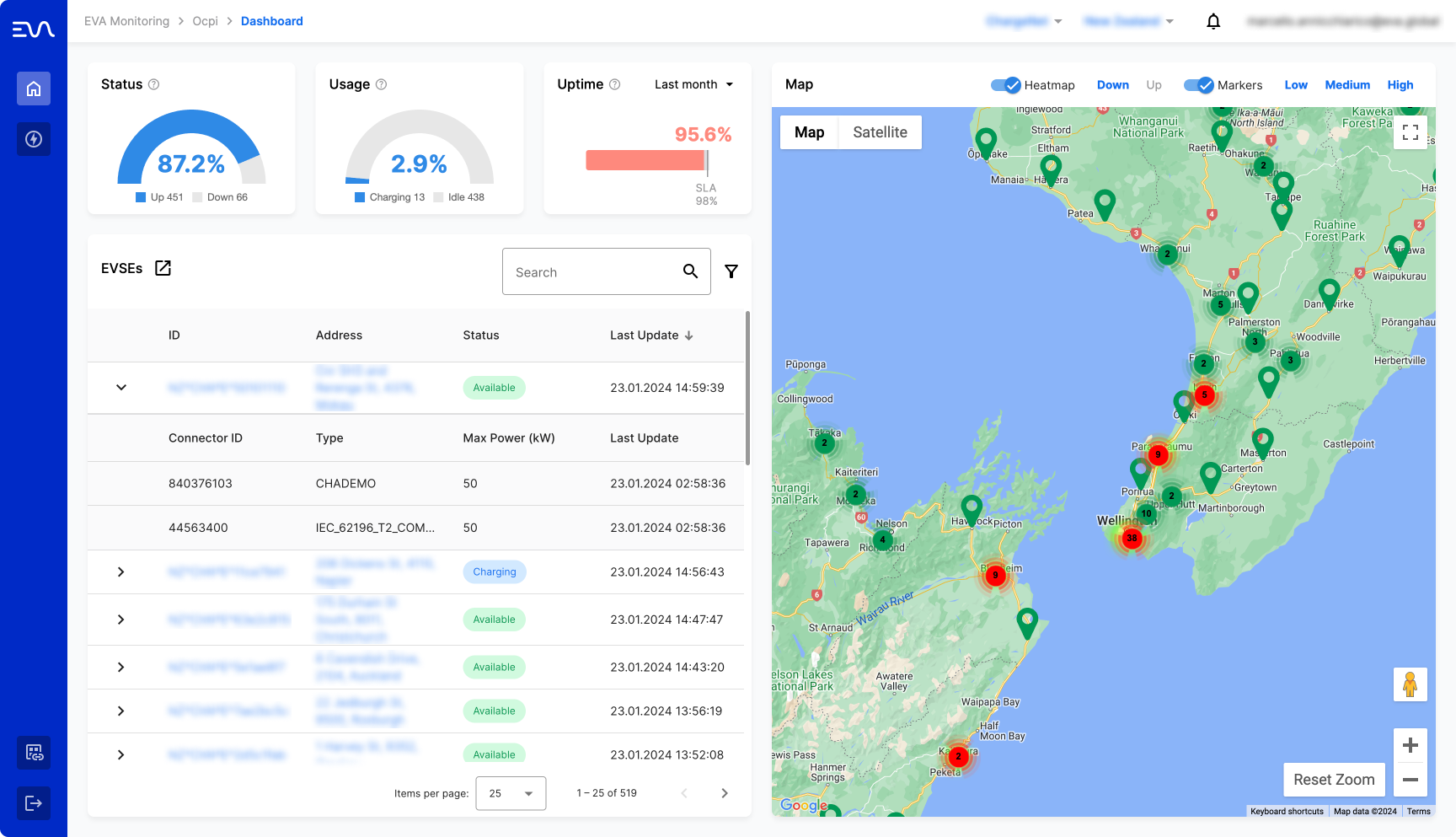Click the Status gauge 87.2%
This screenshot has width=1456, height=837.
pos(191,147)
